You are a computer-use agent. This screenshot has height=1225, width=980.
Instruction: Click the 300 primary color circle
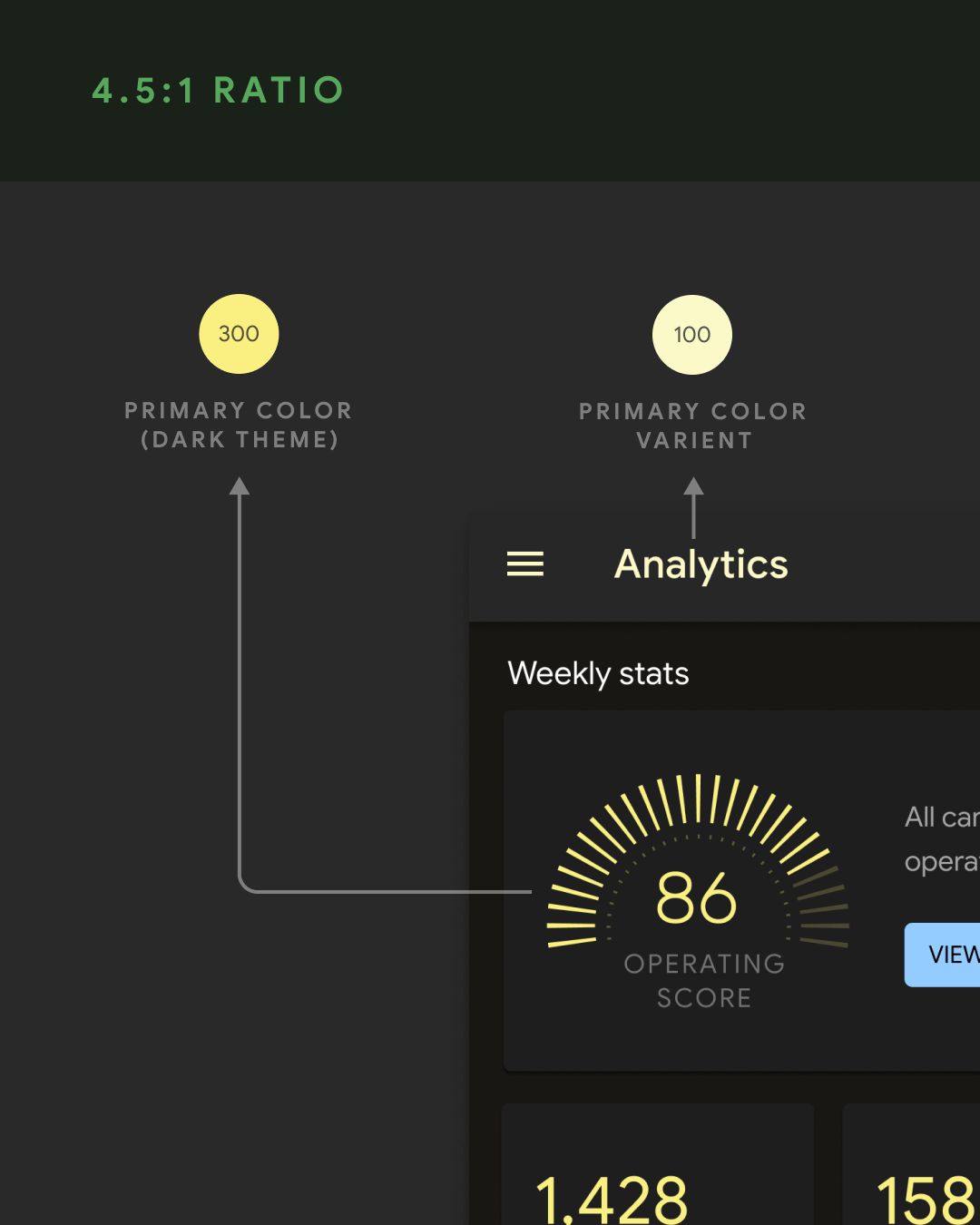tap(239, 334)
